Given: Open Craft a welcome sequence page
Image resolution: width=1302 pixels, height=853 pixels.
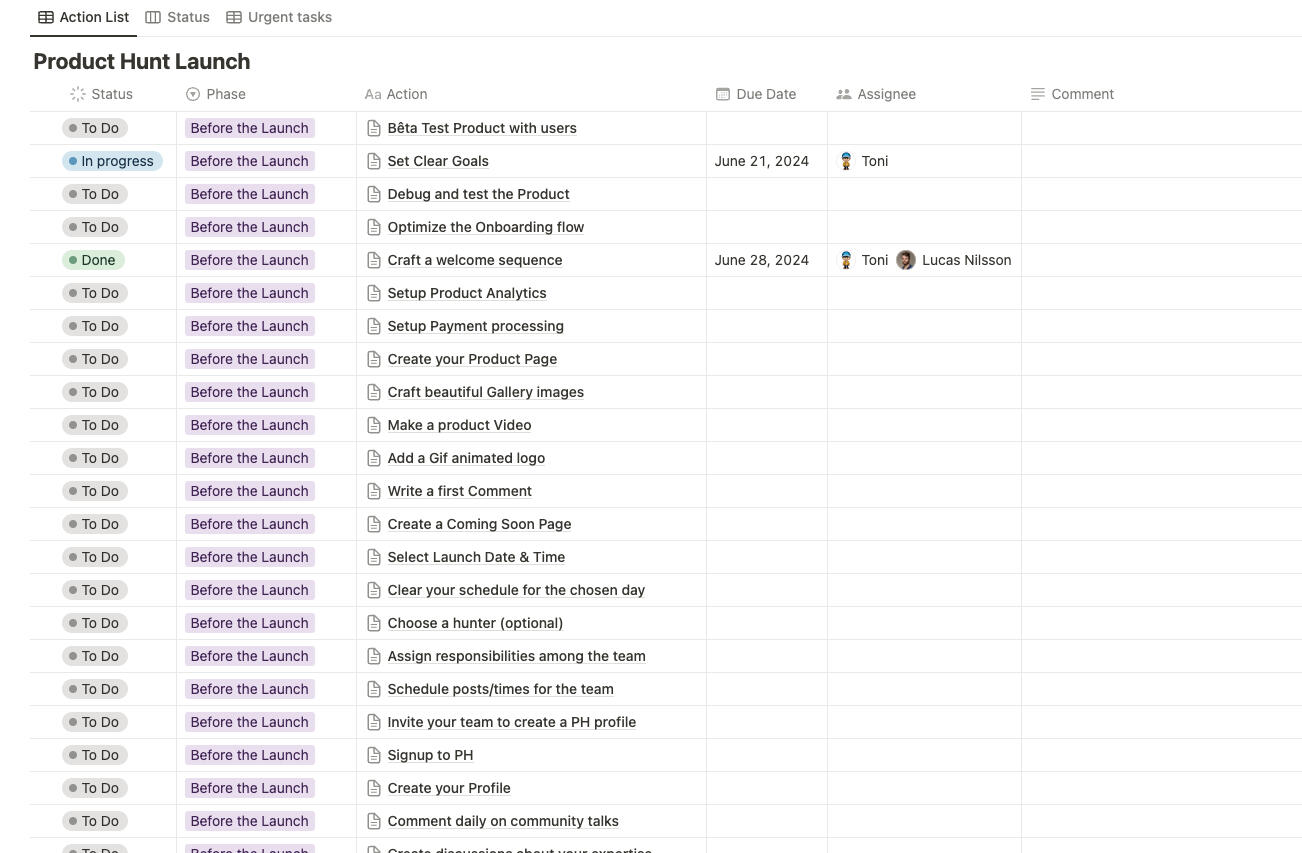Looking at the screenshot, I should [474, 260].
